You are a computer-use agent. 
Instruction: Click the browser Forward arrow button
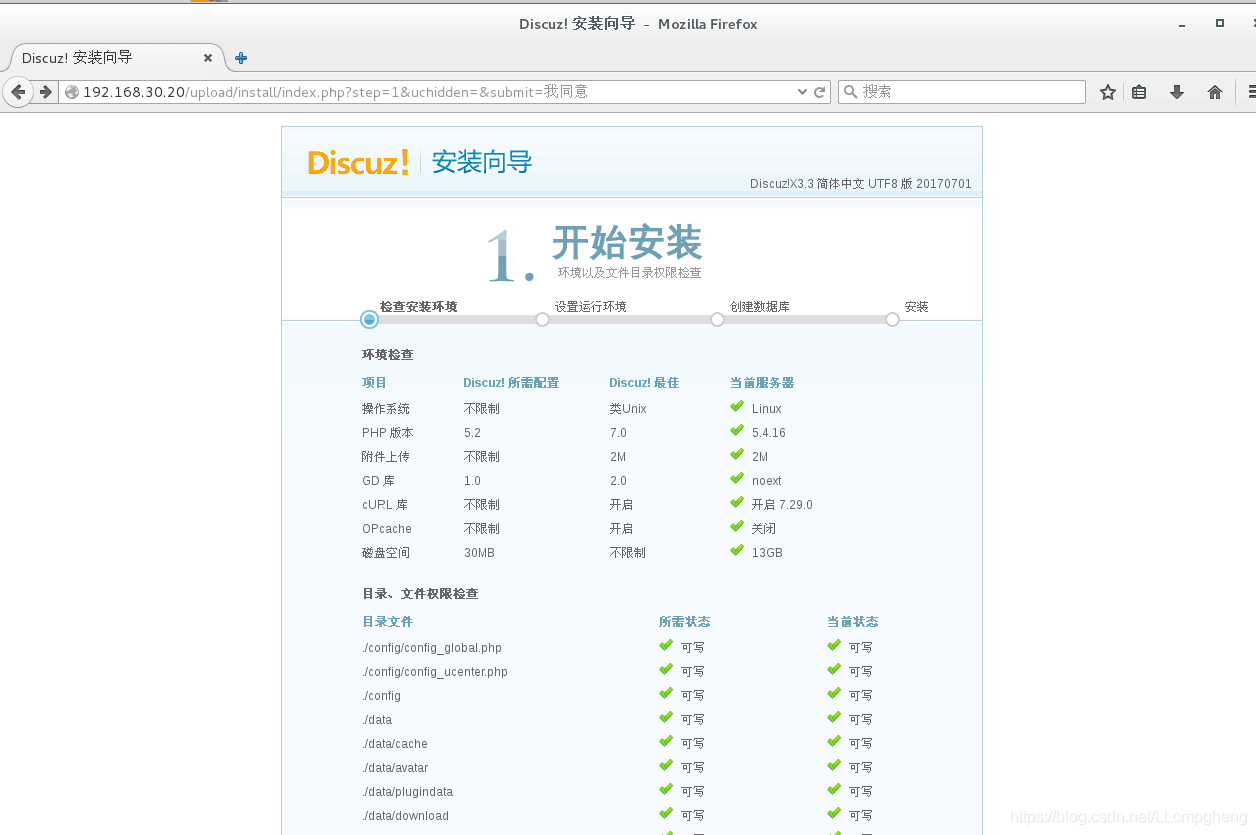(x=46, y=92)
